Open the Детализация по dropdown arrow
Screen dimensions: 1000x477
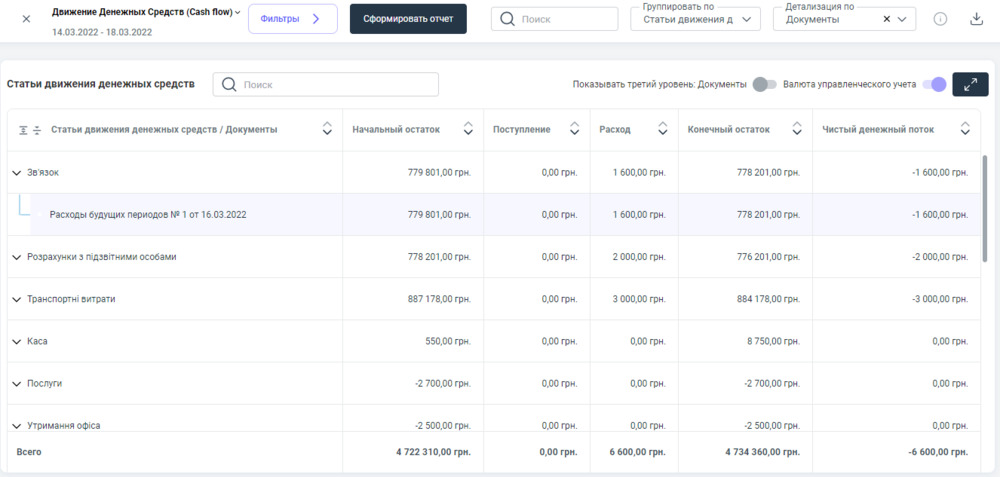(x=904, y=19)
